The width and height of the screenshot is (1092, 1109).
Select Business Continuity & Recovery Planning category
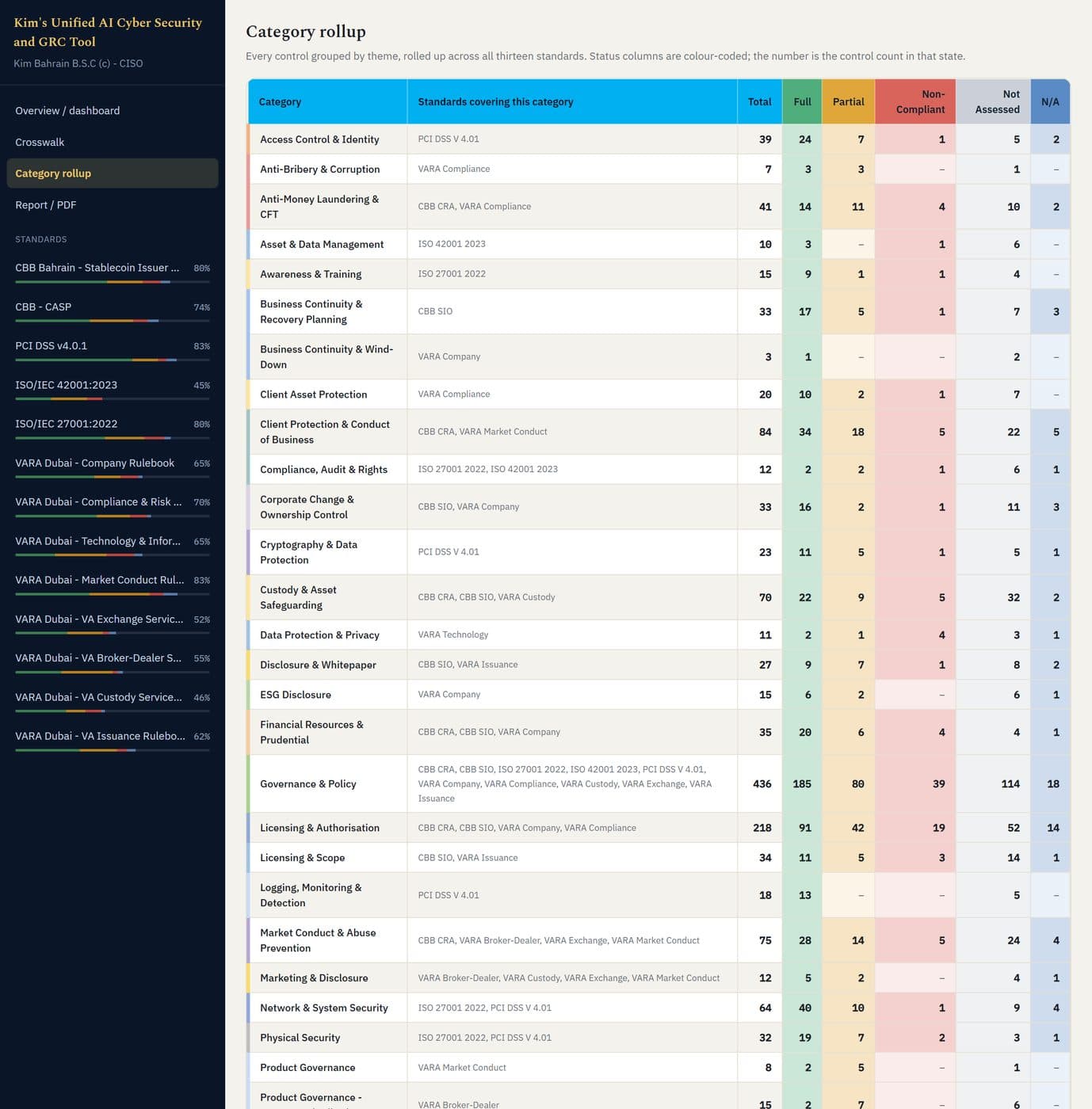(311, 311)
